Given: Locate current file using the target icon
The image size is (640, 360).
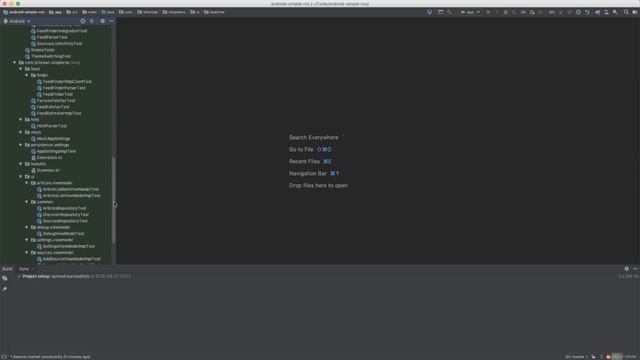Looking at the screenshot, I should [83, 21].
